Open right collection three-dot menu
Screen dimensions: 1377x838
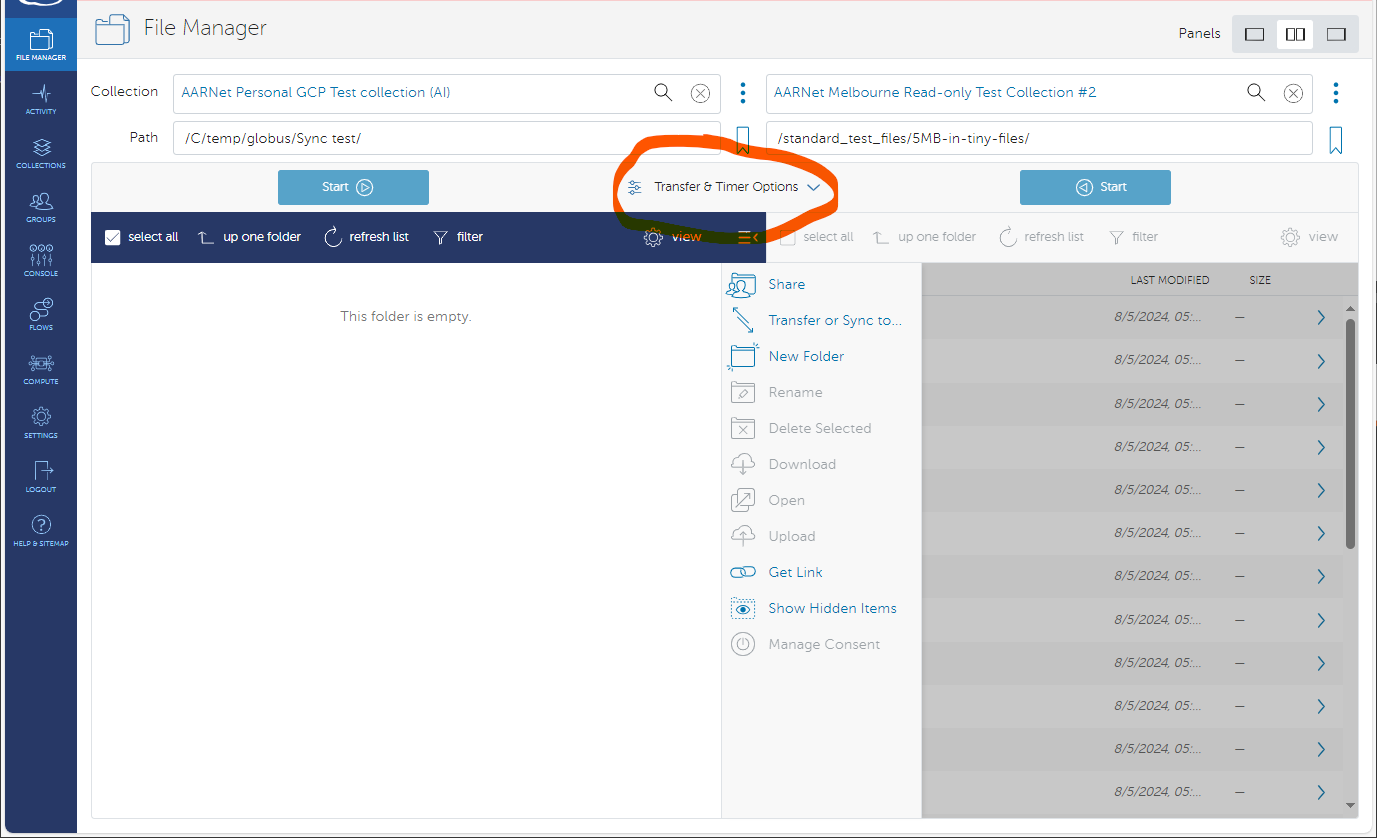(1335, 93)
